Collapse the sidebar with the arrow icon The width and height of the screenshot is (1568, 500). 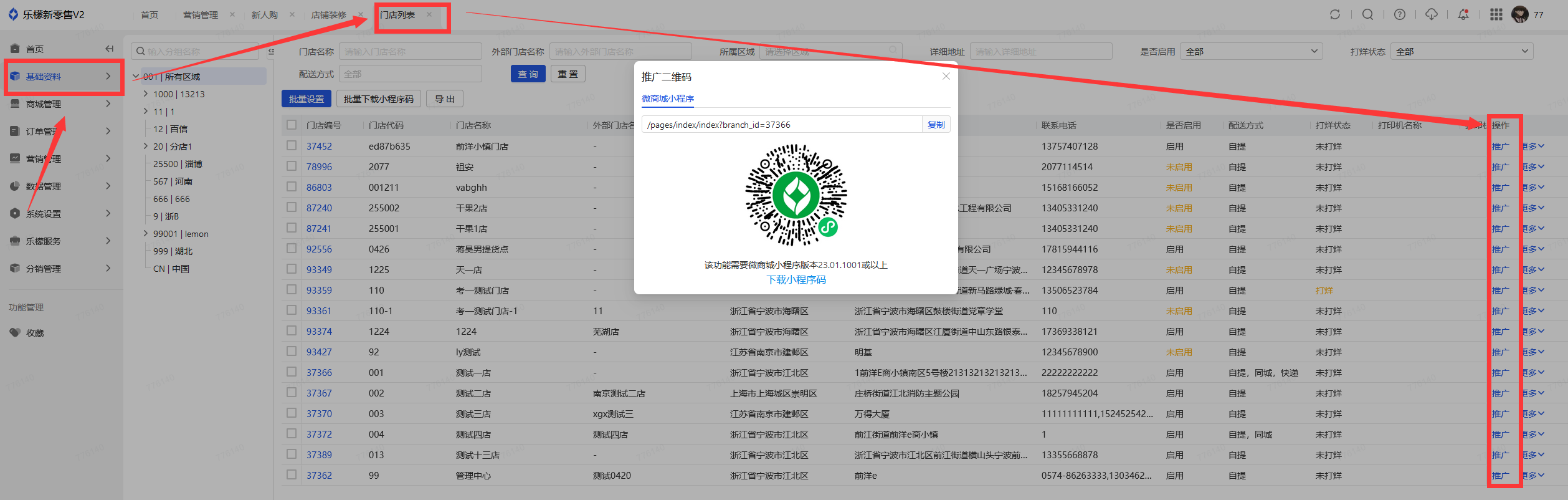(x=110, y=49)
